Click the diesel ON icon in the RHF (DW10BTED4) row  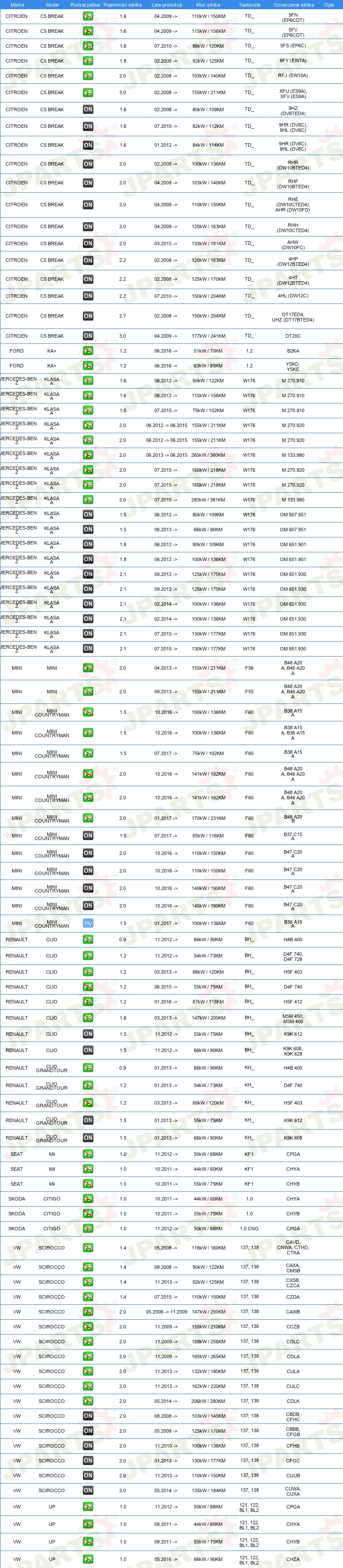(88, 183)
